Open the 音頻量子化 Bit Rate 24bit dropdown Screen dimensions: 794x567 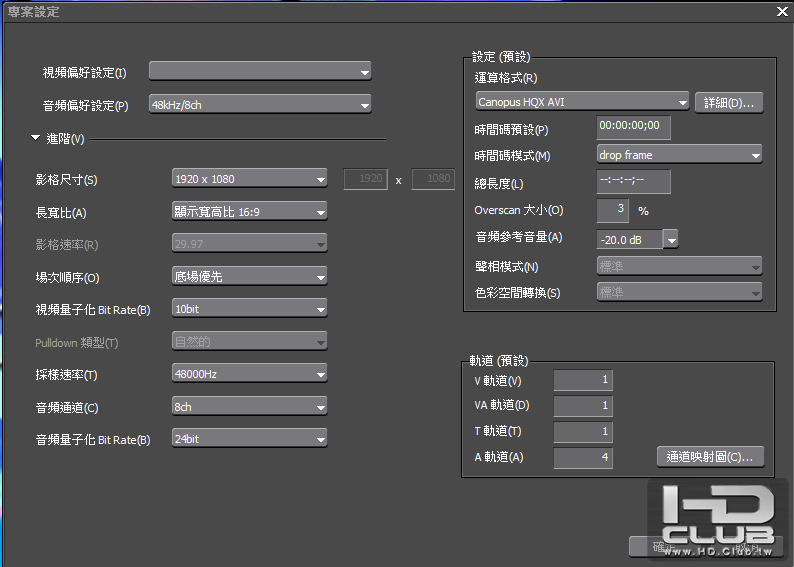point(249,439)
